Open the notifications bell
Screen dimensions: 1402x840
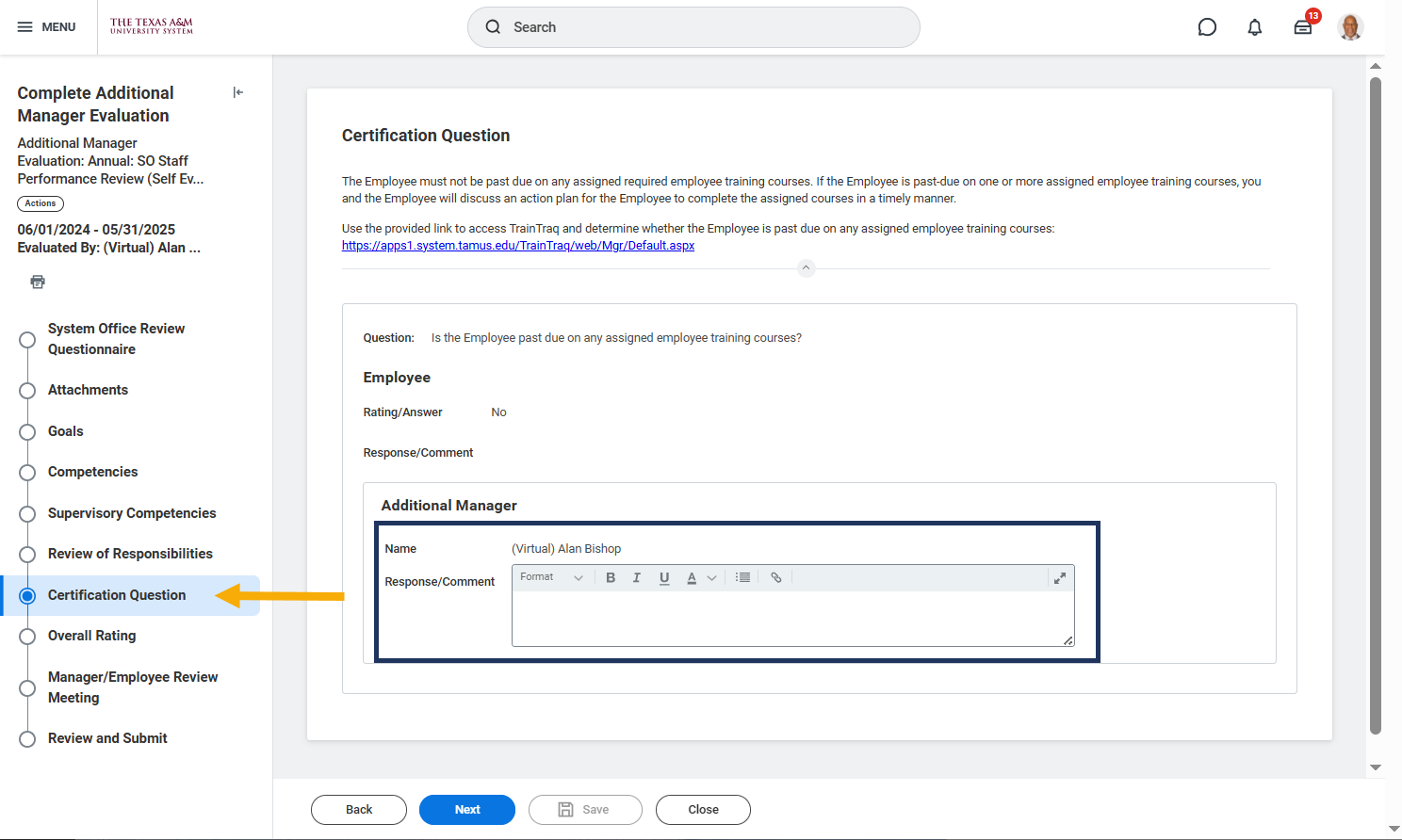coord(1254,27)
